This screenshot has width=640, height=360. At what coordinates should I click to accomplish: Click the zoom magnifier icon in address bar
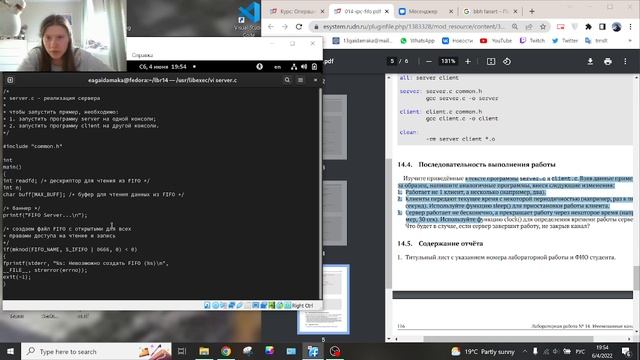(515, 27)
